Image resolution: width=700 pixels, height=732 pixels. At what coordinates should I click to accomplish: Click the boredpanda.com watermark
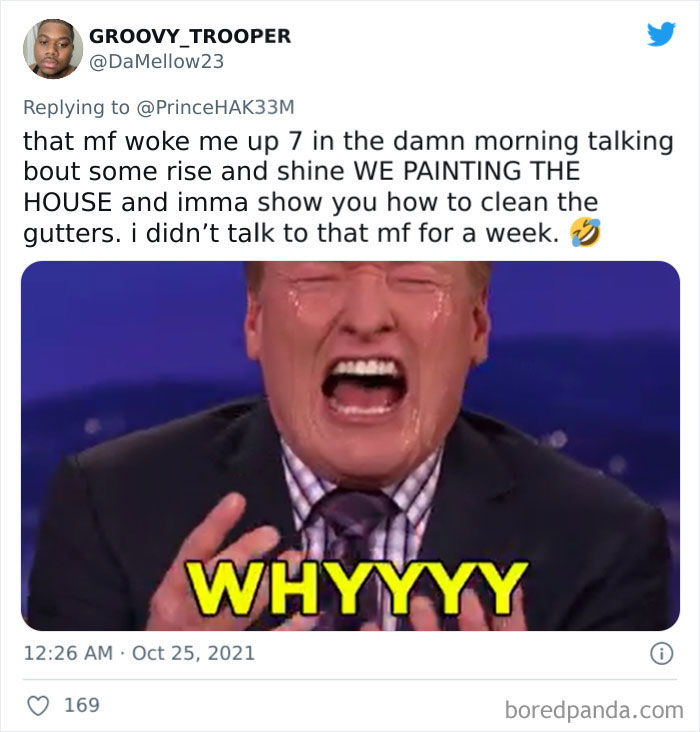tap(594, 710)
